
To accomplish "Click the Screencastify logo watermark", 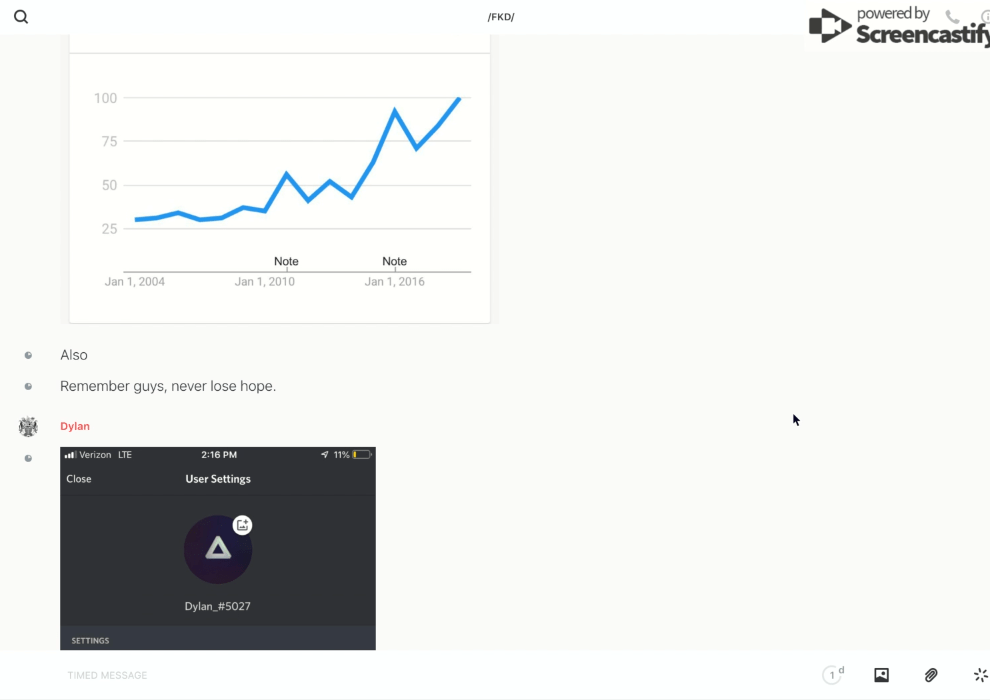I will [897, 26].
